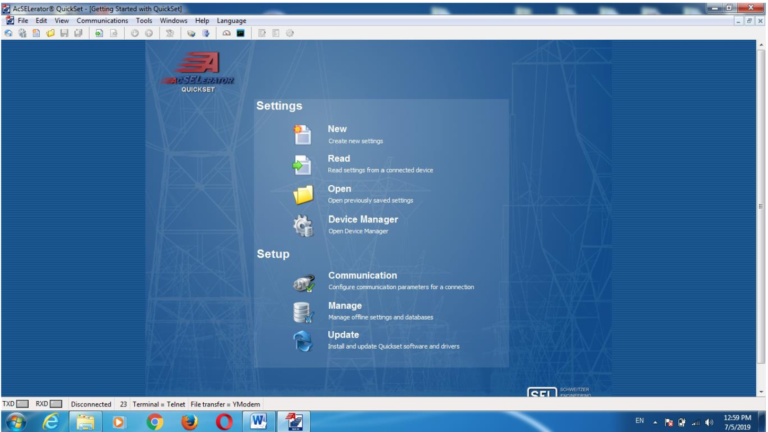Open the Communications menu
The height and width of the screenshot is (432, 768).
[x=102, y=21]
